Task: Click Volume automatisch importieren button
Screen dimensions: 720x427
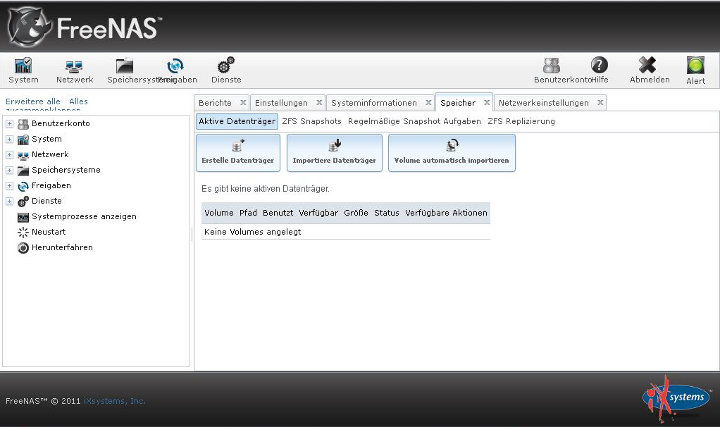Action: pyautogui.click(x=452, y=153)
